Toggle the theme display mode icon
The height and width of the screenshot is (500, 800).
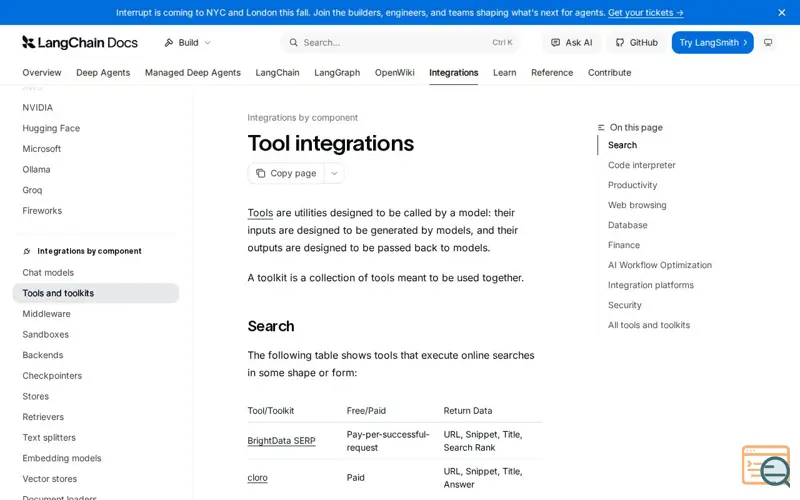(x=768, y=42)
